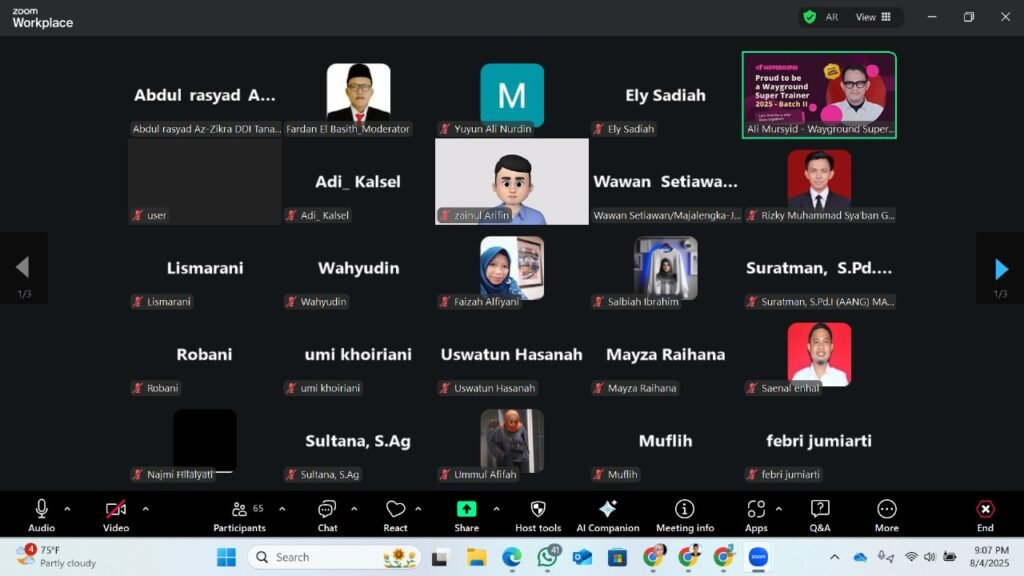Open the View layout menu

pos(873,17)
